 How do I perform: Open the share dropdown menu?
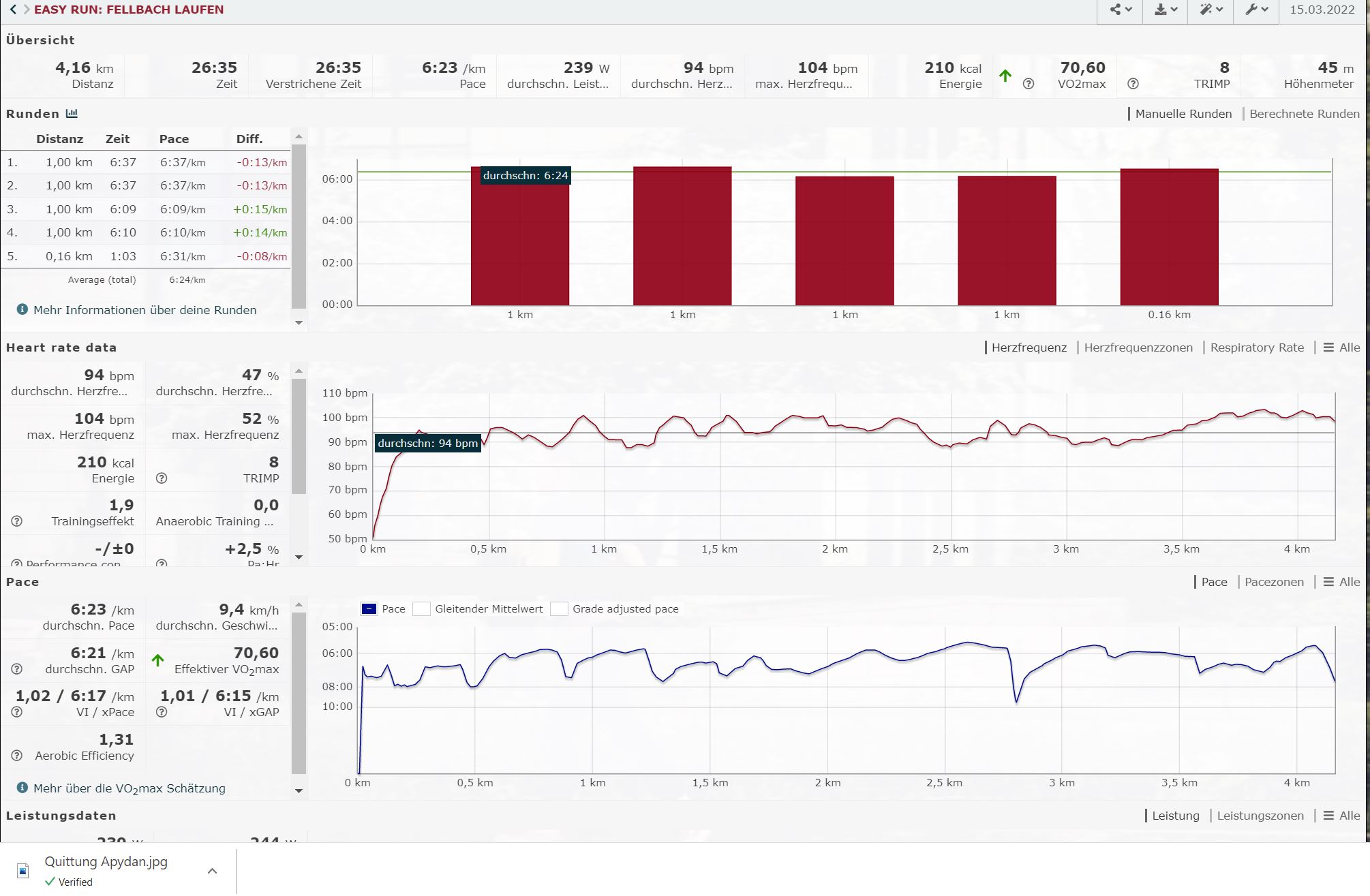coord(1120,10)
